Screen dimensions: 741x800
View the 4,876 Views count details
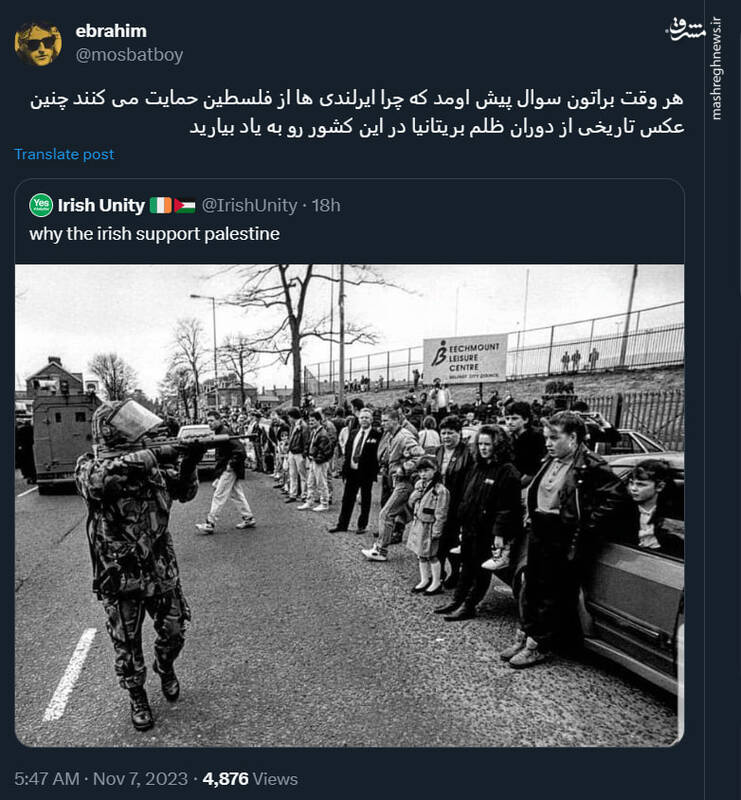coord(250,779)
